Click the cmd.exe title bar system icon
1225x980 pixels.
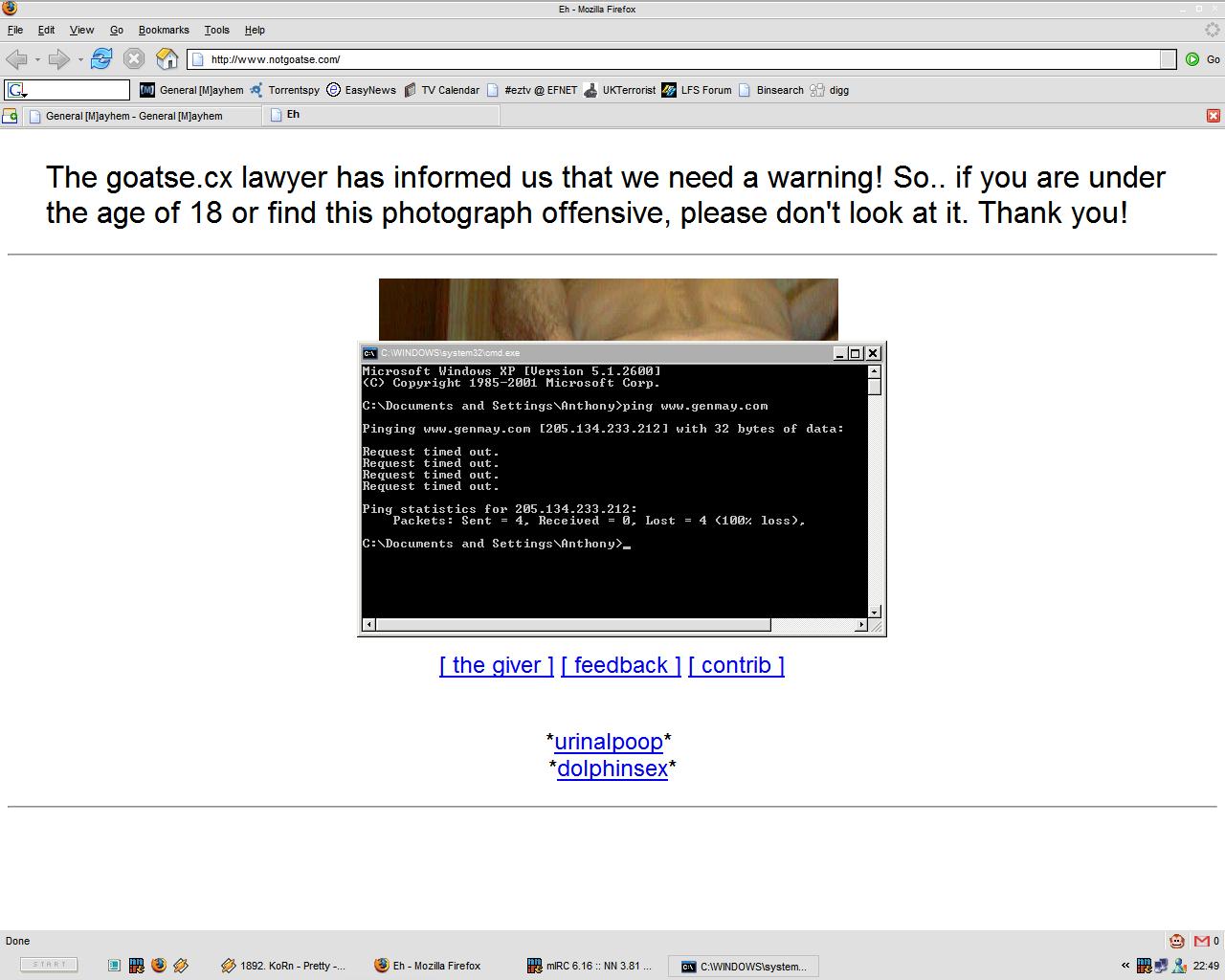tap(369, 353)
